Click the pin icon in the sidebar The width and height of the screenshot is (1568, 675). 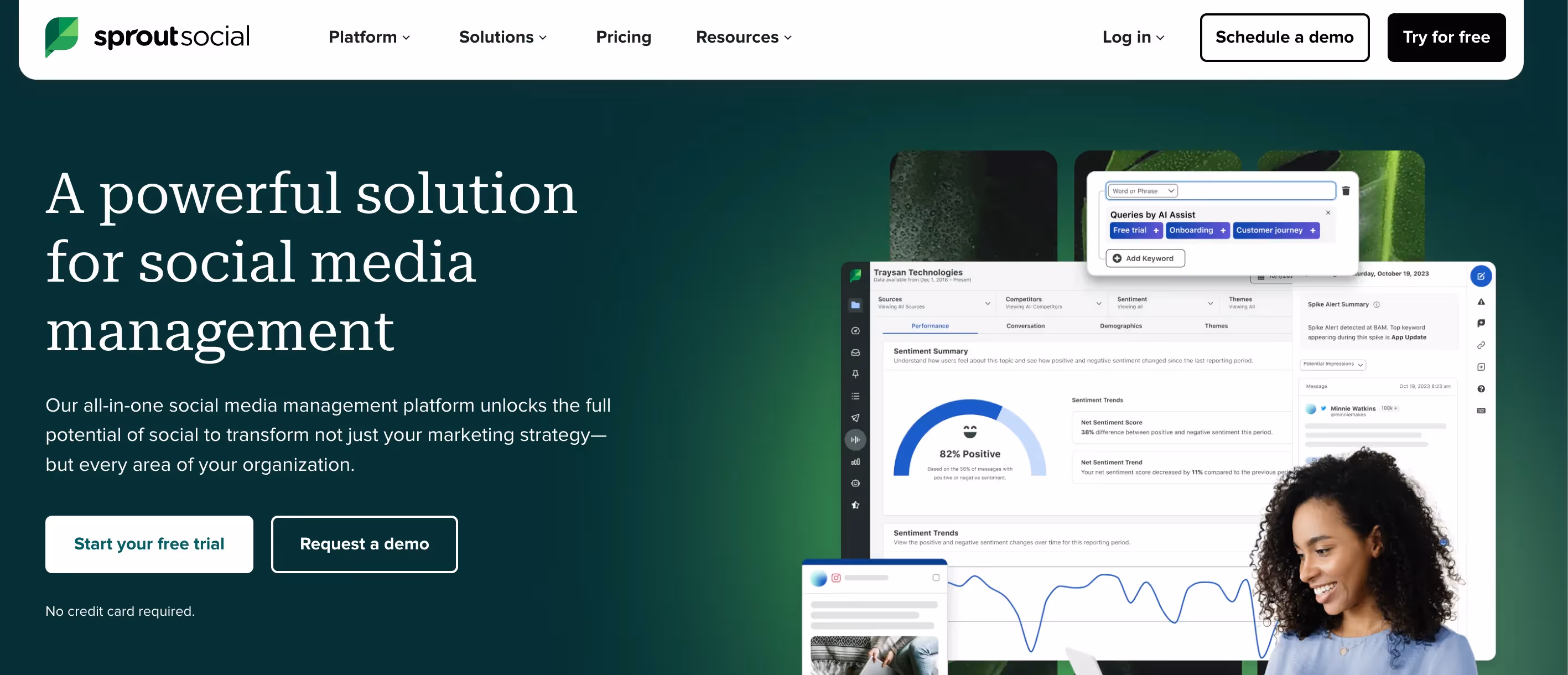856,373
